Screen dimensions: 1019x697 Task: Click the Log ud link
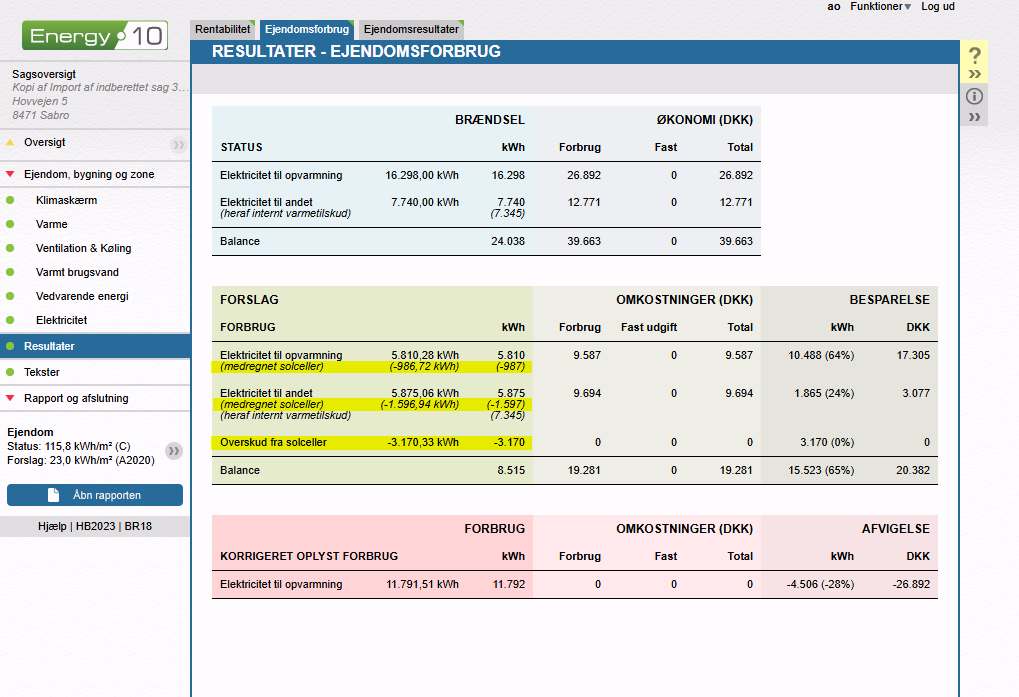937,7
